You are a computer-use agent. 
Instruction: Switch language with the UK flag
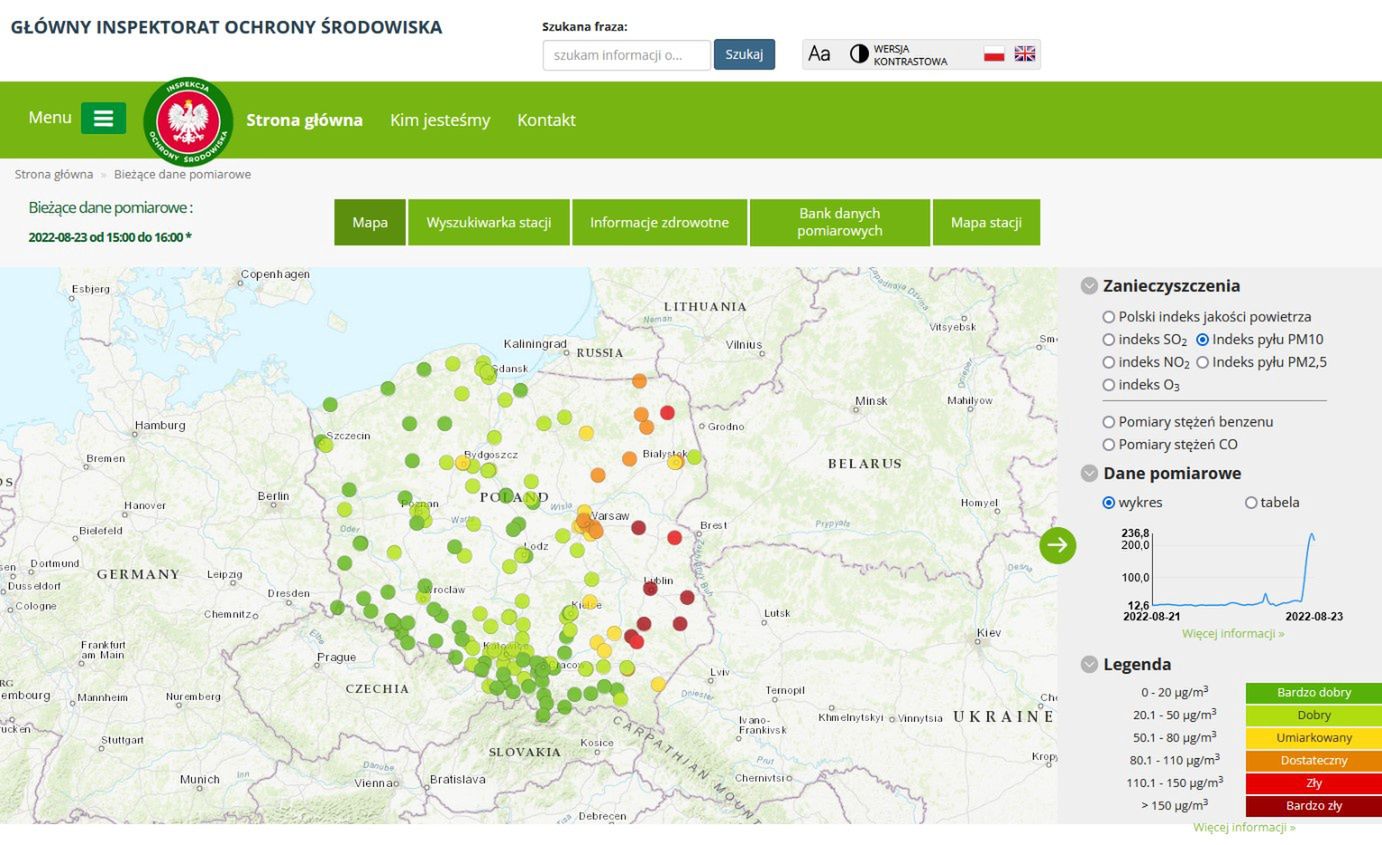[x=1025, y=54]
